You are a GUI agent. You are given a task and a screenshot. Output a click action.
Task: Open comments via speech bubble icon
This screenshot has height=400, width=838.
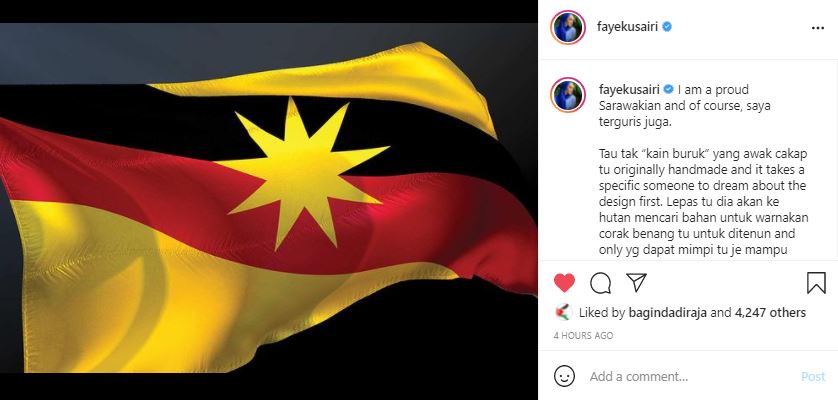point(600,283)
